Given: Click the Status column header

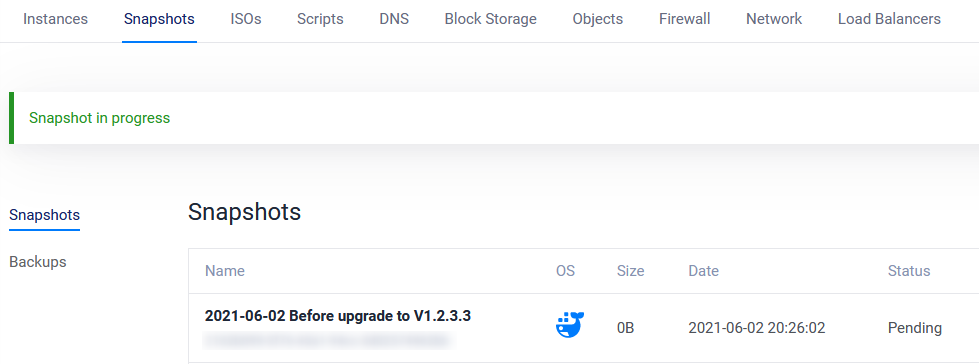Looking at the screenshot, I should pyautogui.click(x=909, y=271).
